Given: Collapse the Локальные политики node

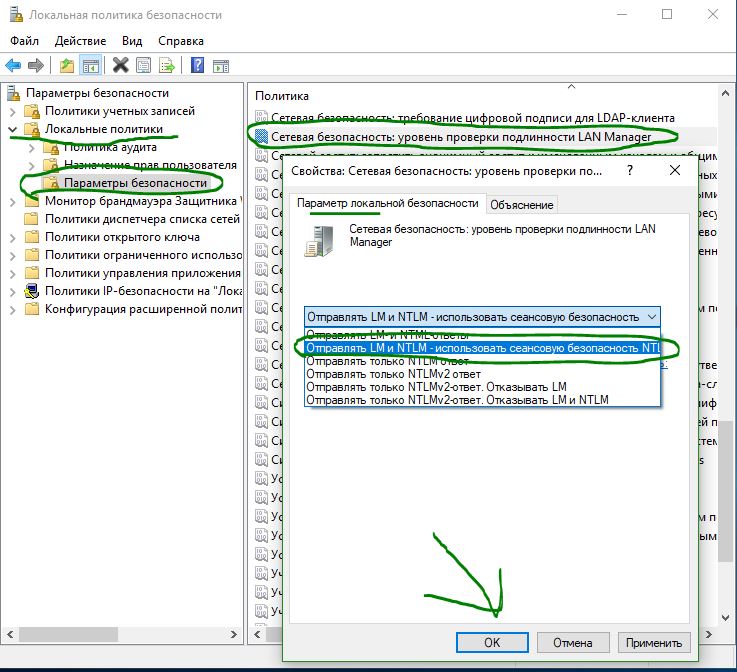Looking at the screenshot, I should coord(13,129).
